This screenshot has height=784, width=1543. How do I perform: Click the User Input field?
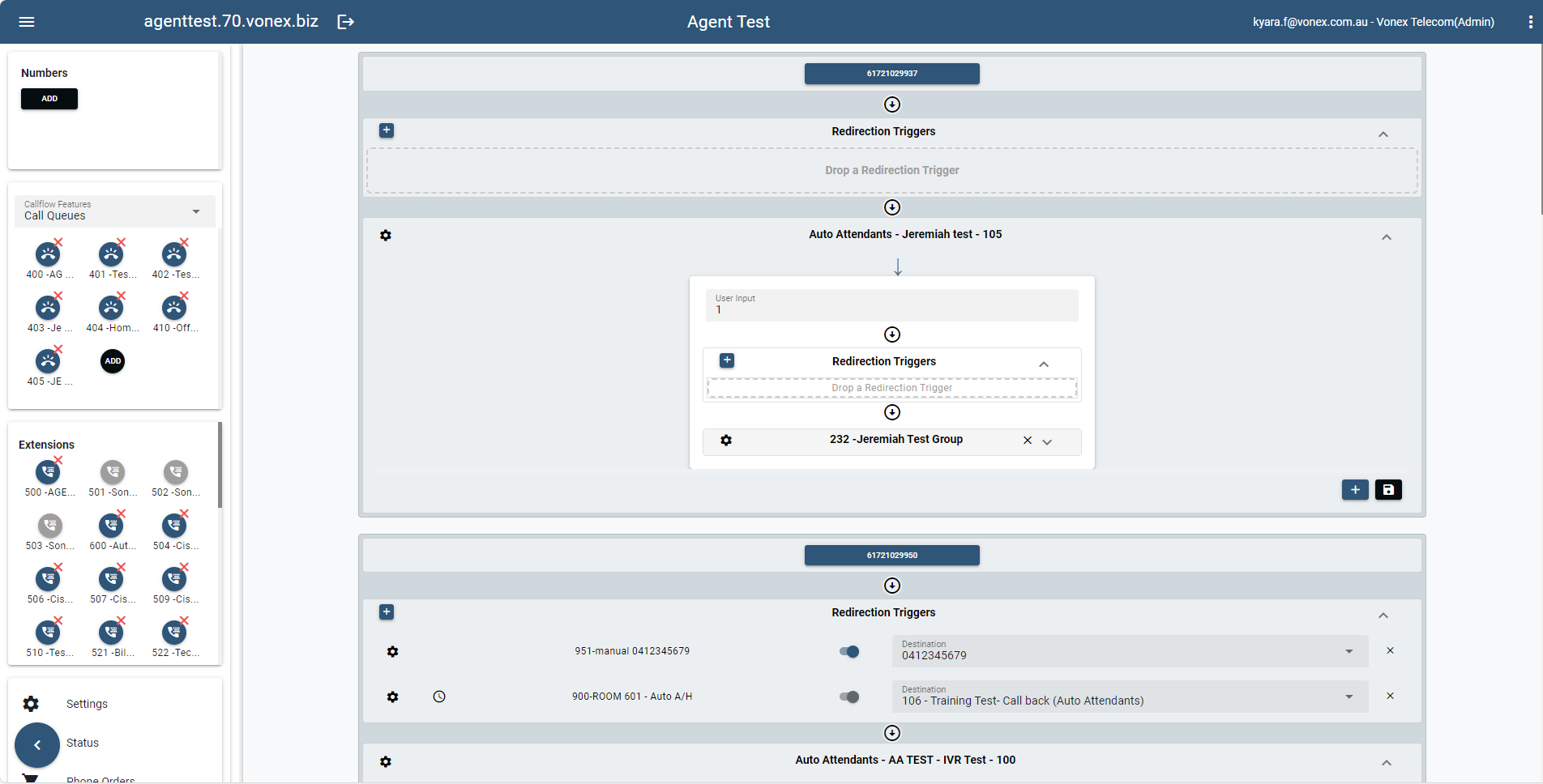point(891,306)
